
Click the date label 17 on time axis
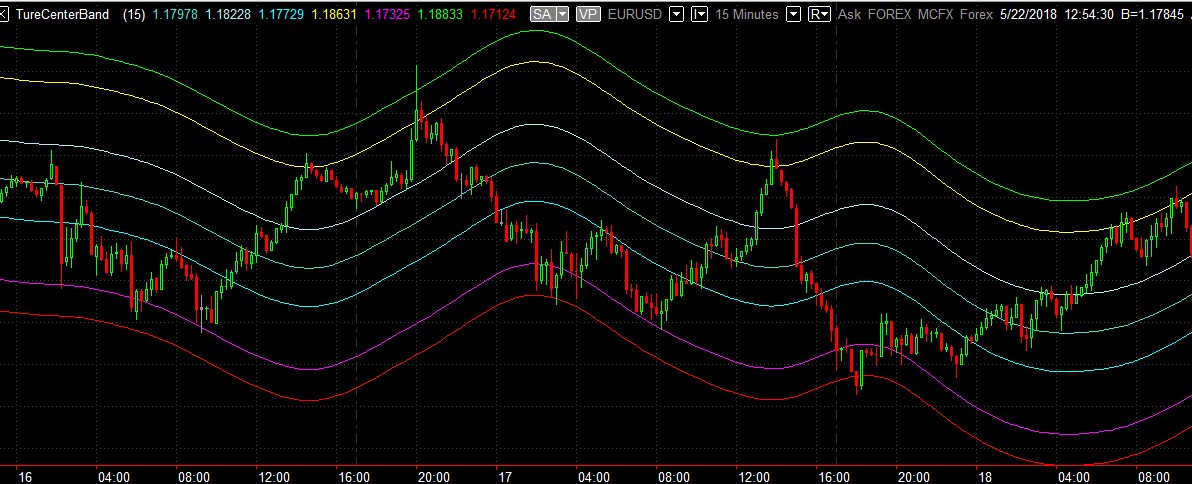[504, 477]
